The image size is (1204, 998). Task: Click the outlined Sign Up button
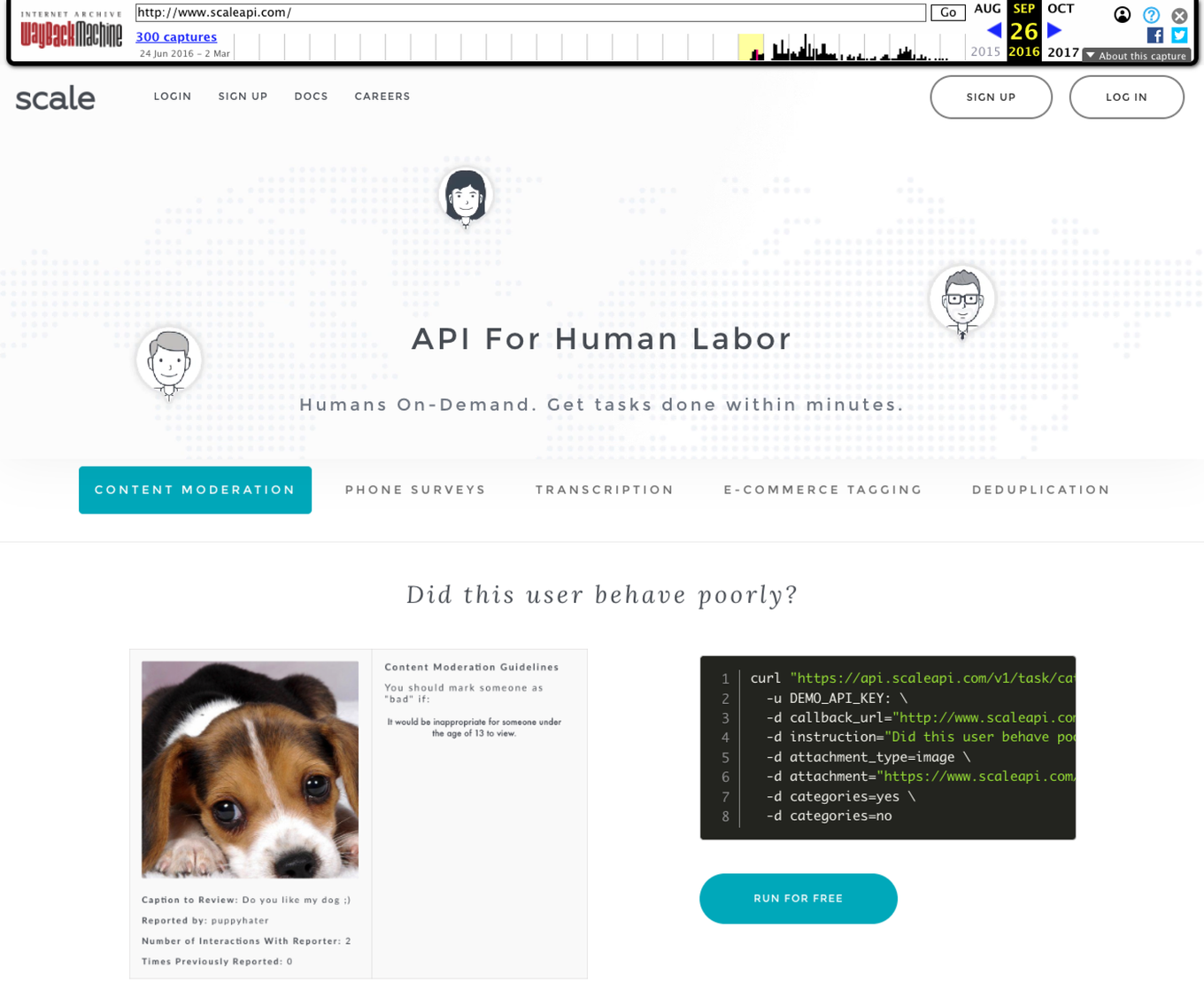coord(991,97)
